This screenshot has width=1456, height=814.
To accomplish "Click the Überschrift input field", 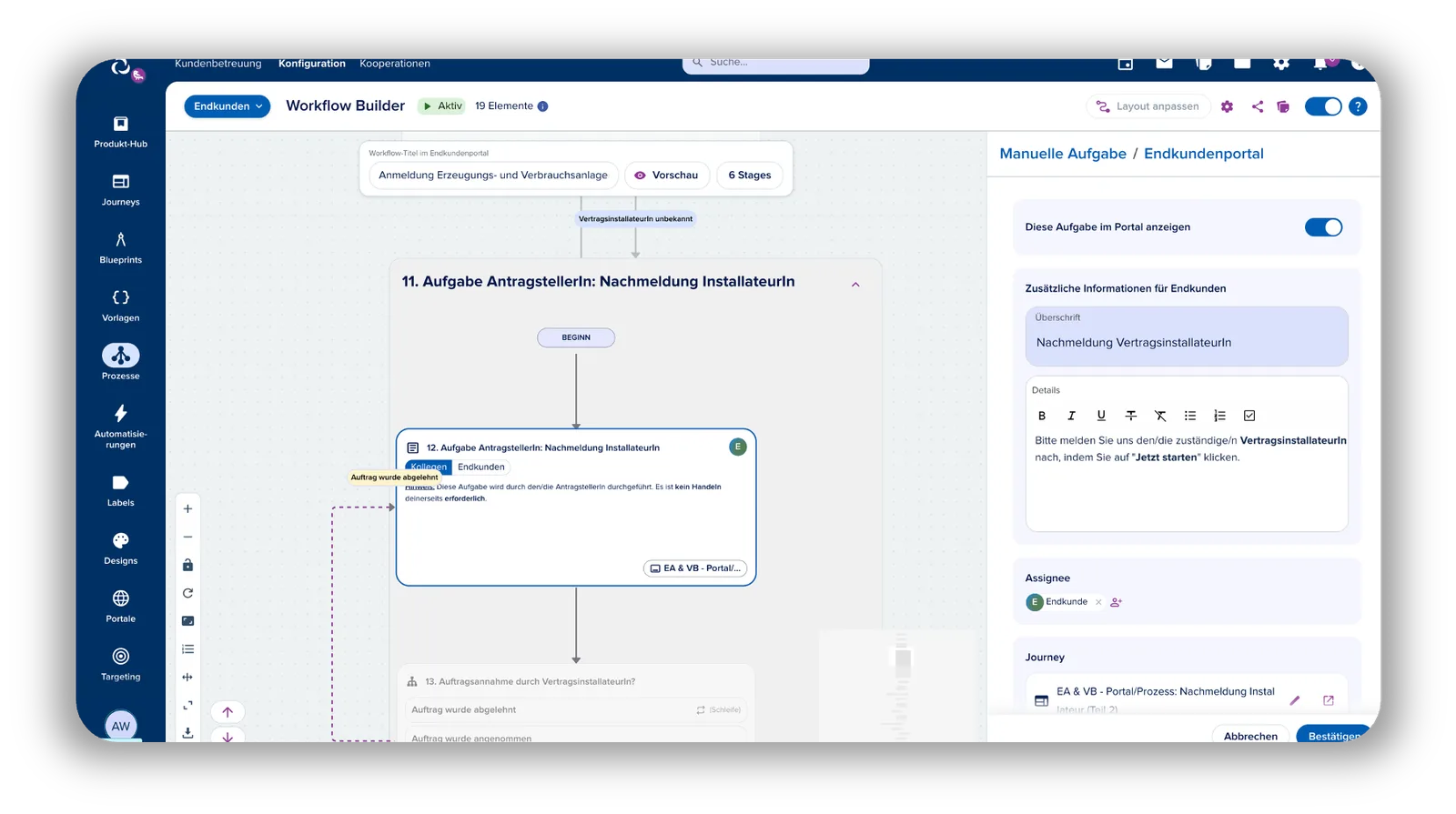I will click(1187, 337).
